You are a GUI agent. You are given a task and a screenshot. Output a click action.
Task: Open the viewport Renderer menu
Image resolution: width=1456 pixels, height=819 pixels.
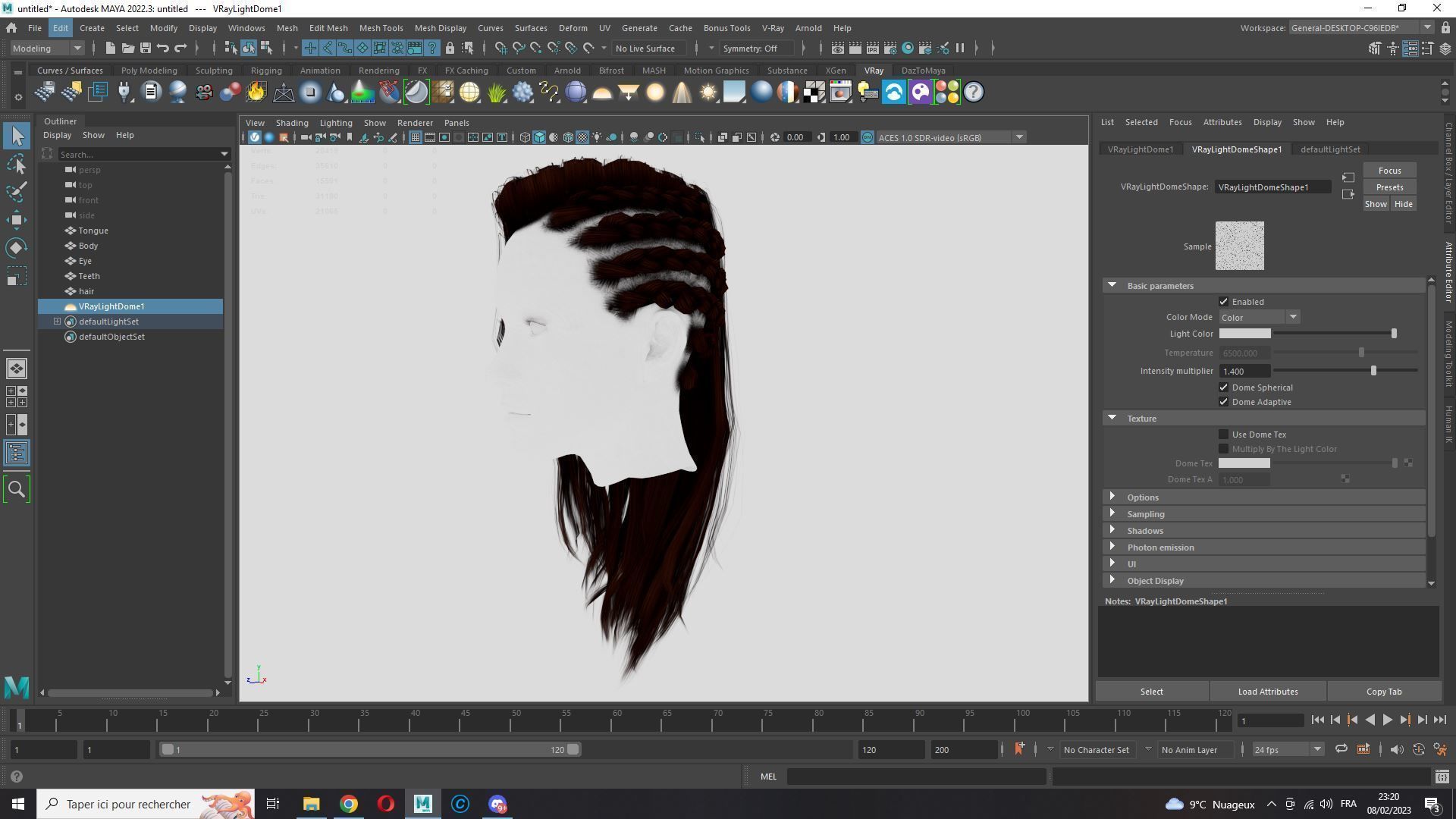[x=415, y=123]
